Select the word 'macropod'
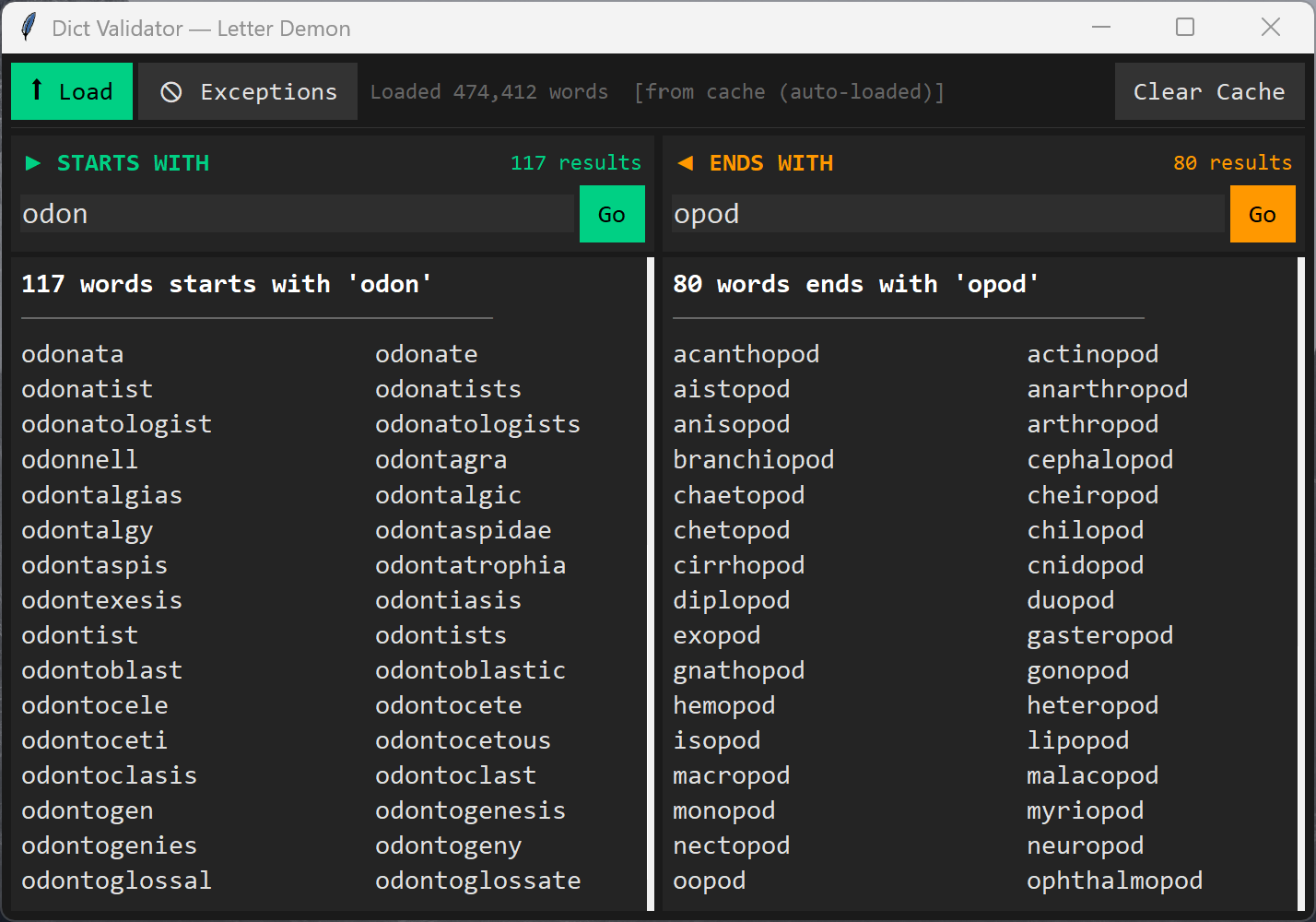This screenshot has width=1316, height=922. tap(732, 774)
